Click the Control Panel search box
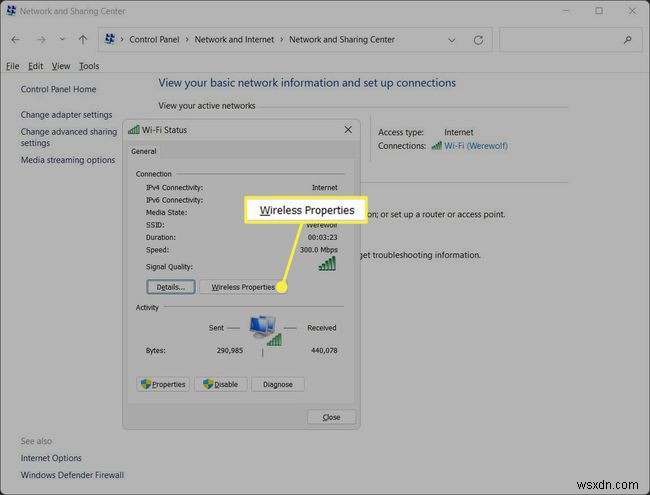The height and width of the screenshot is (495, 650). coord(565,40)
